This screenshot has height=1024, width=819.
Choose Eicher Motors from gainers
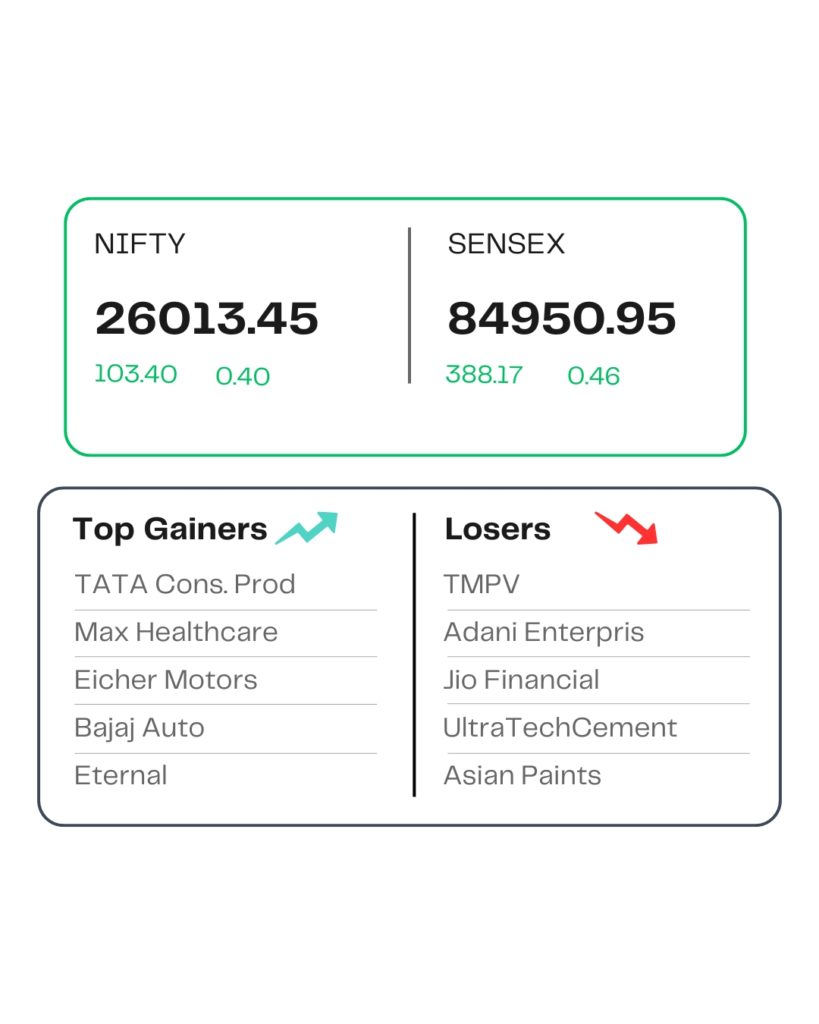pos(166,680)
